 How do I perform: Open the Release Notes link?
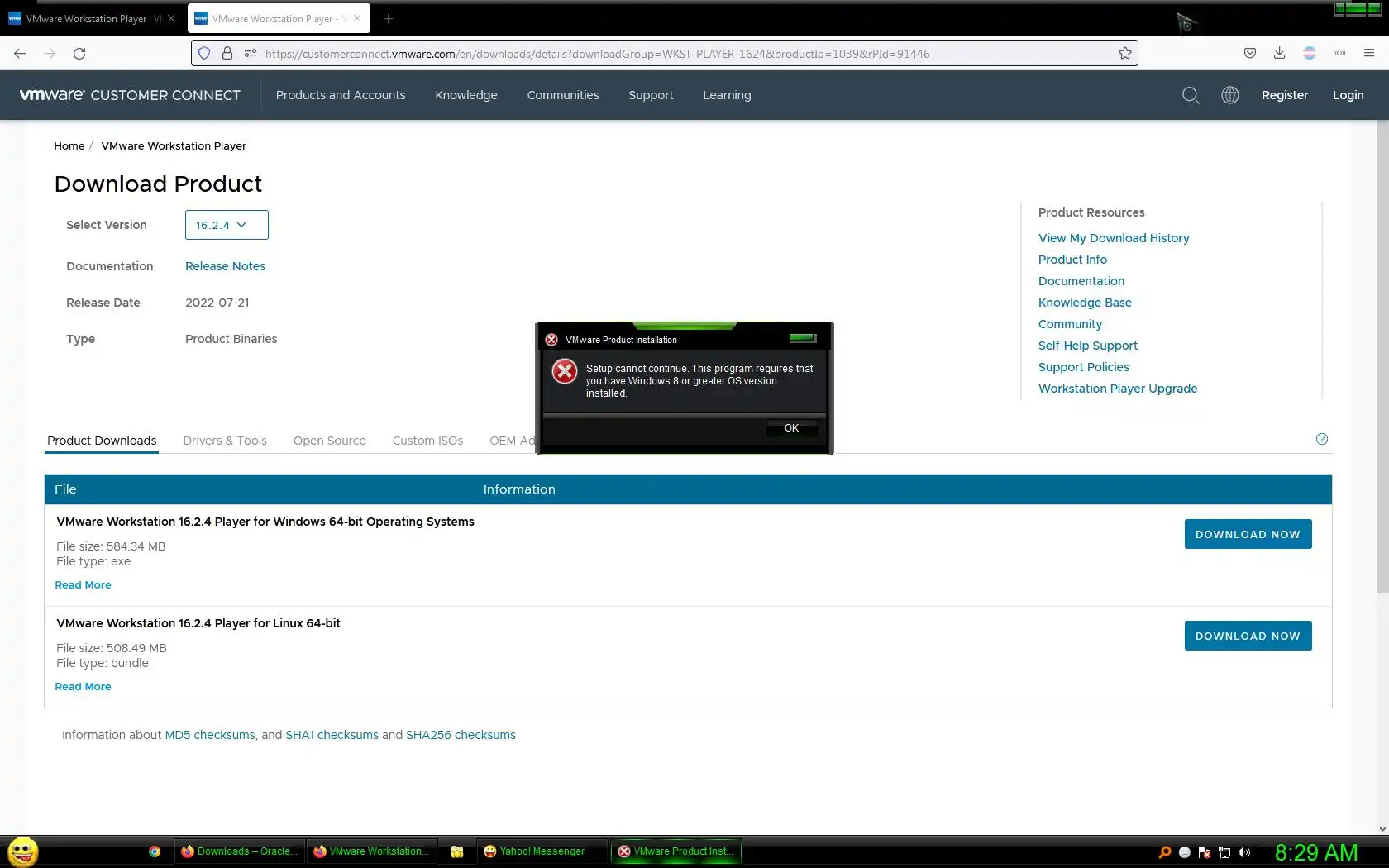(x=225, y=266)
